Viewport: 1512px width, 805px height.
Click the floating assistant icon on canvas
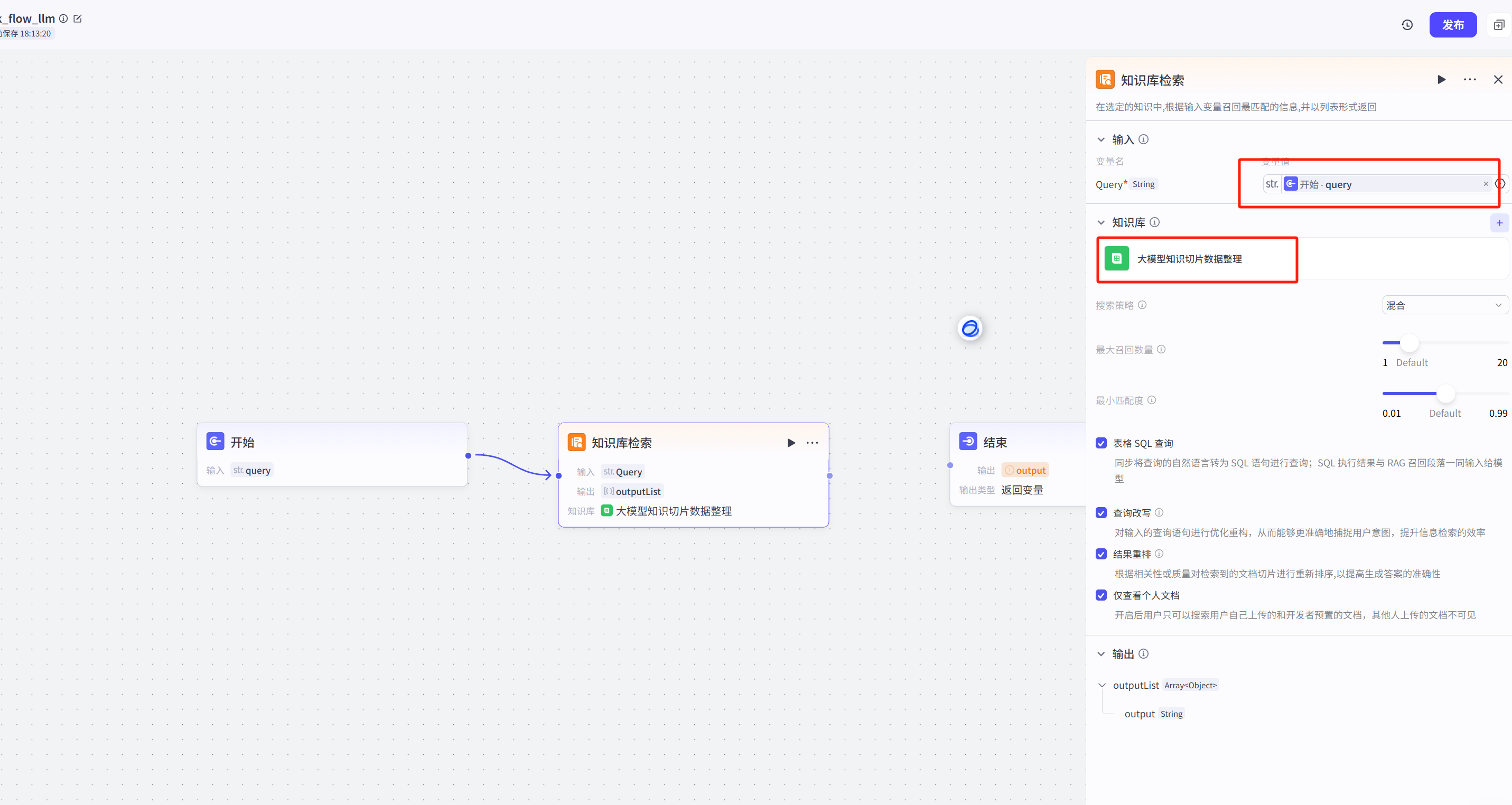pos(969,328)
